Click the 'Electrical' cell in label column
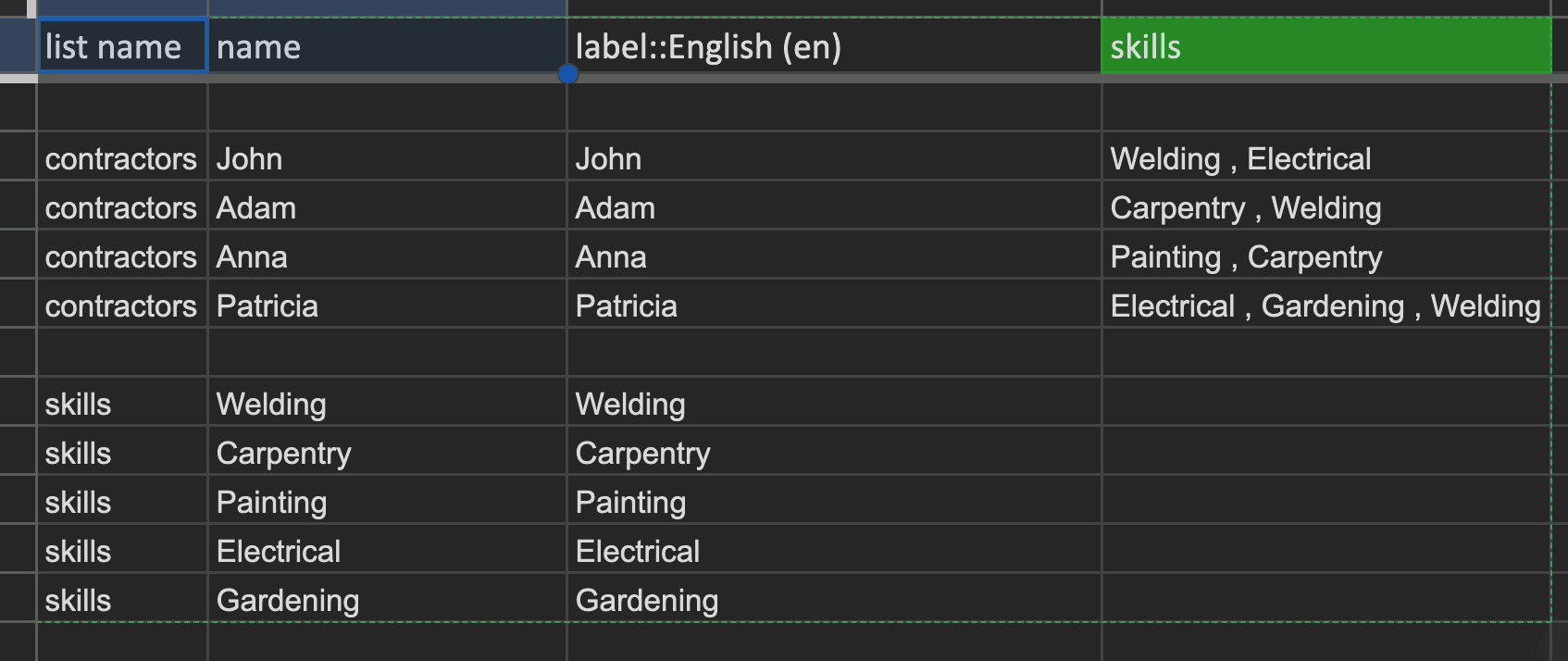 834,549
